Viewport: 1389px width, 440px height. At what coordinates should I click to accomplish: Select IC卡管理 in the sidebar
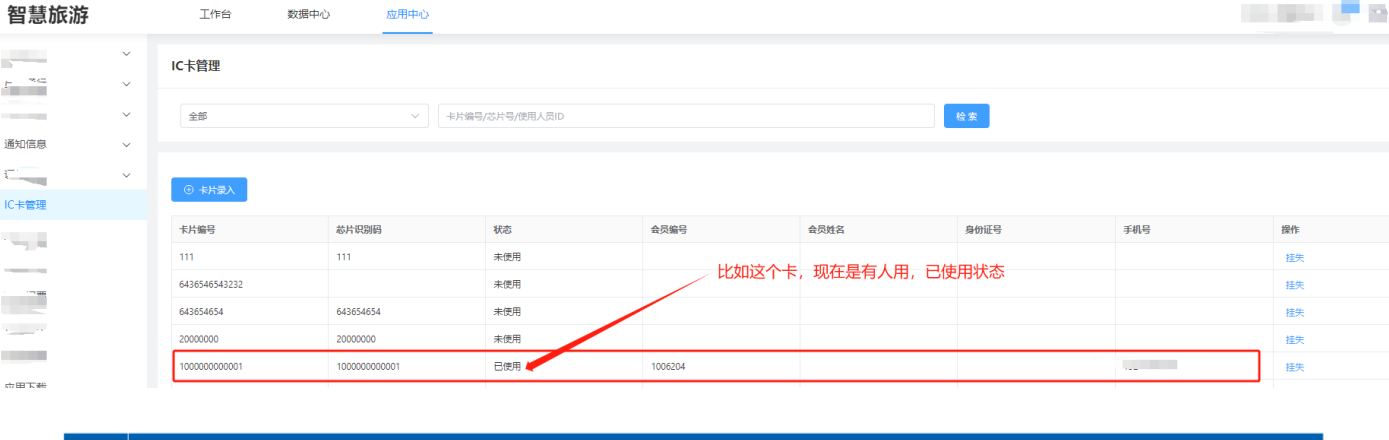(x=26, y=205)
